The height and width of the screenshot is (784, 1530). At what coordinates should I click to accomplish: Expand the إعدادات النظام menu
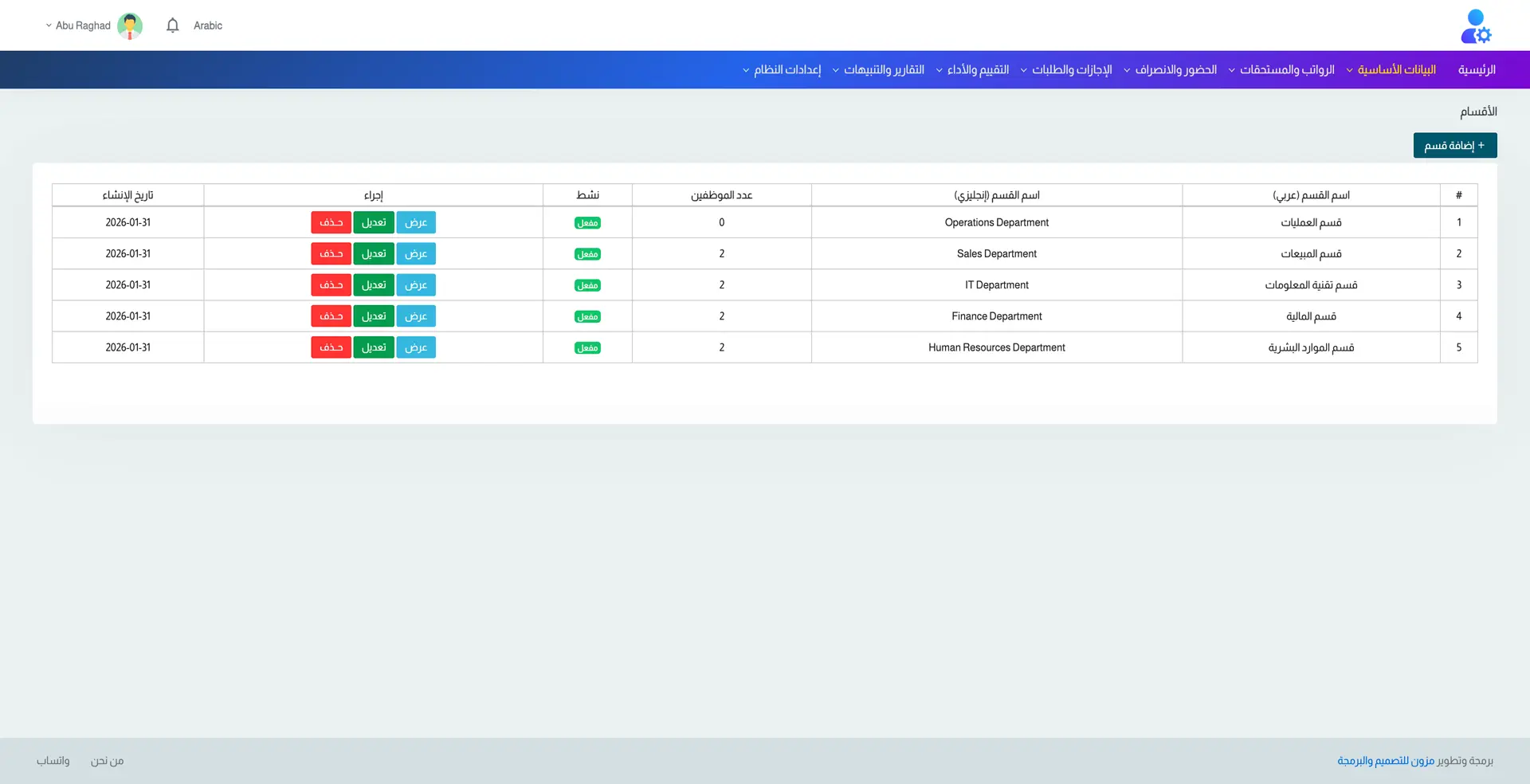coord(787,70)
